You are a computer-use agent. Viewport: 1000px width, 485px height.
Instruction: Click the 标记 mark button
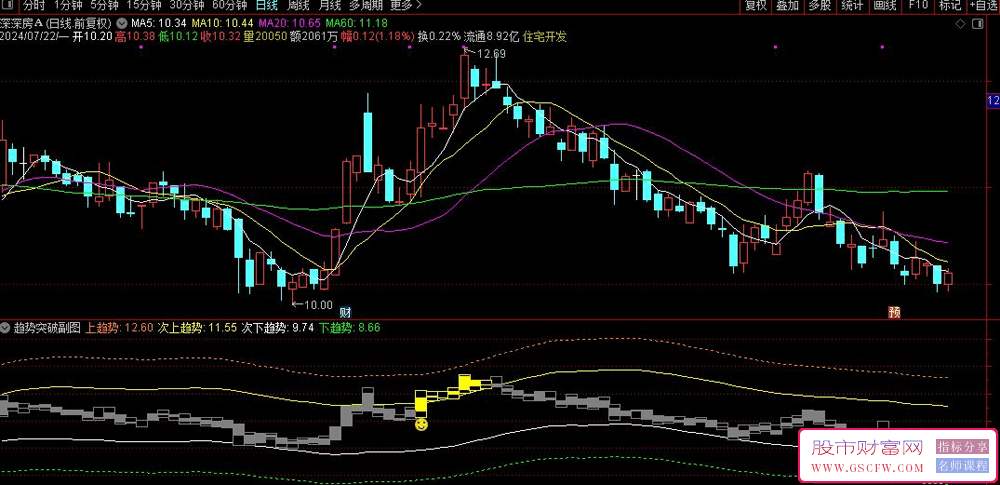[950, 6]
